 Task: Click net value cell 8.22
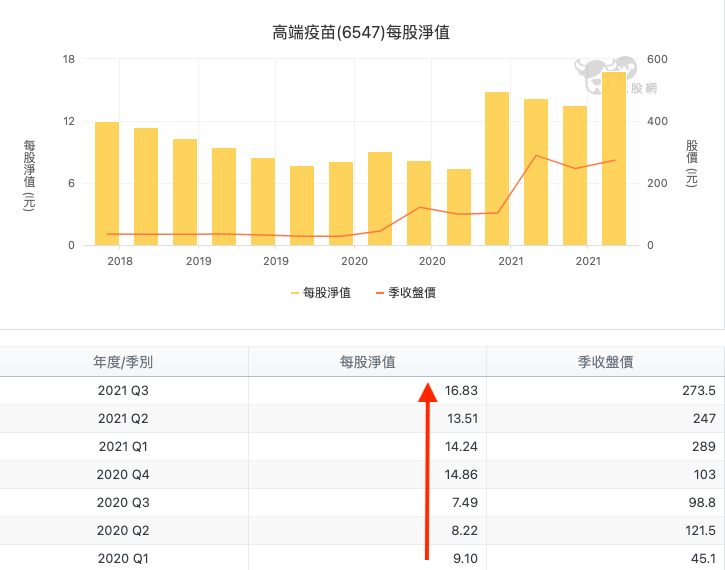465,530
